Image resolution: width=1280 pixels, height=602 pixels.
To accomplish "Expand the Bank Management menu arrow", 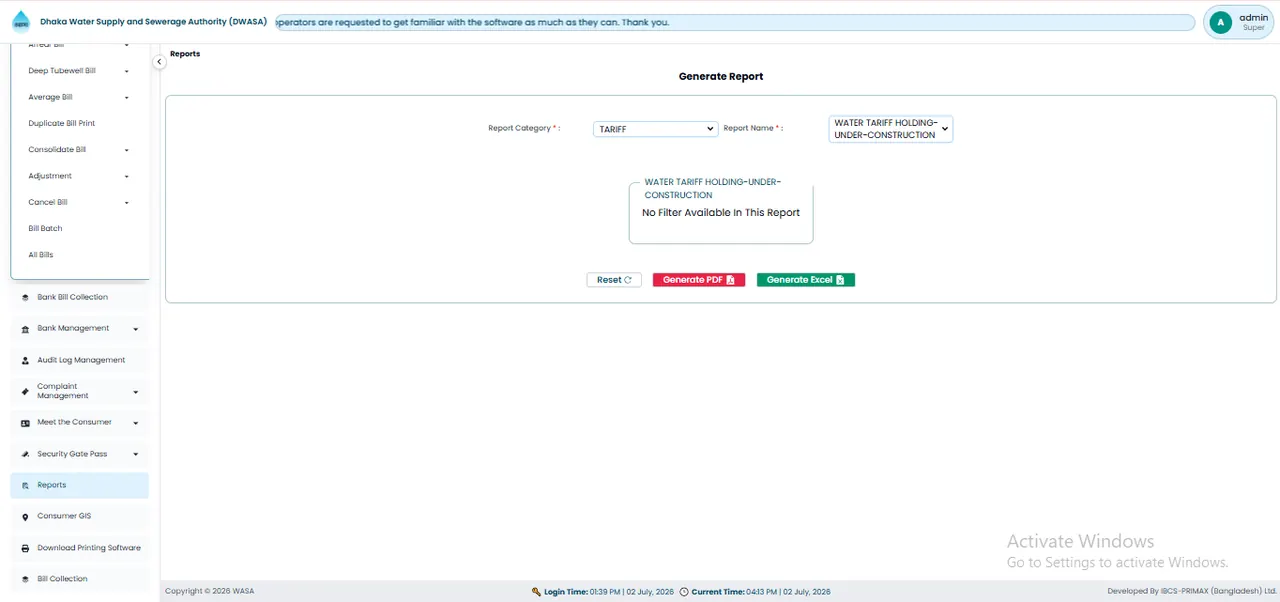I will pos(135,329).
